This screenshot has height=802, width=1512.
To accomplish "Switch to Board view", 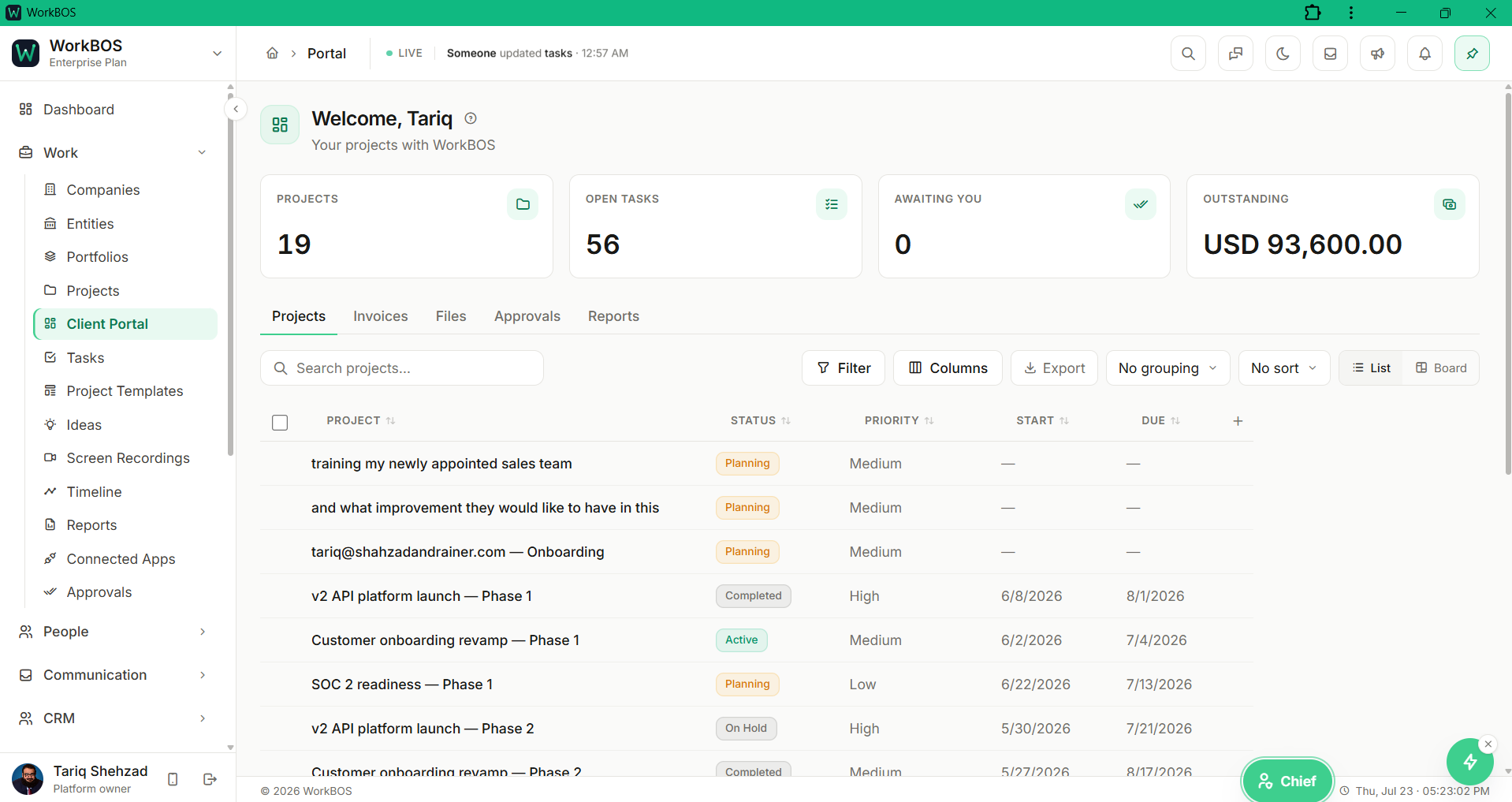I will pos(1441,368).
